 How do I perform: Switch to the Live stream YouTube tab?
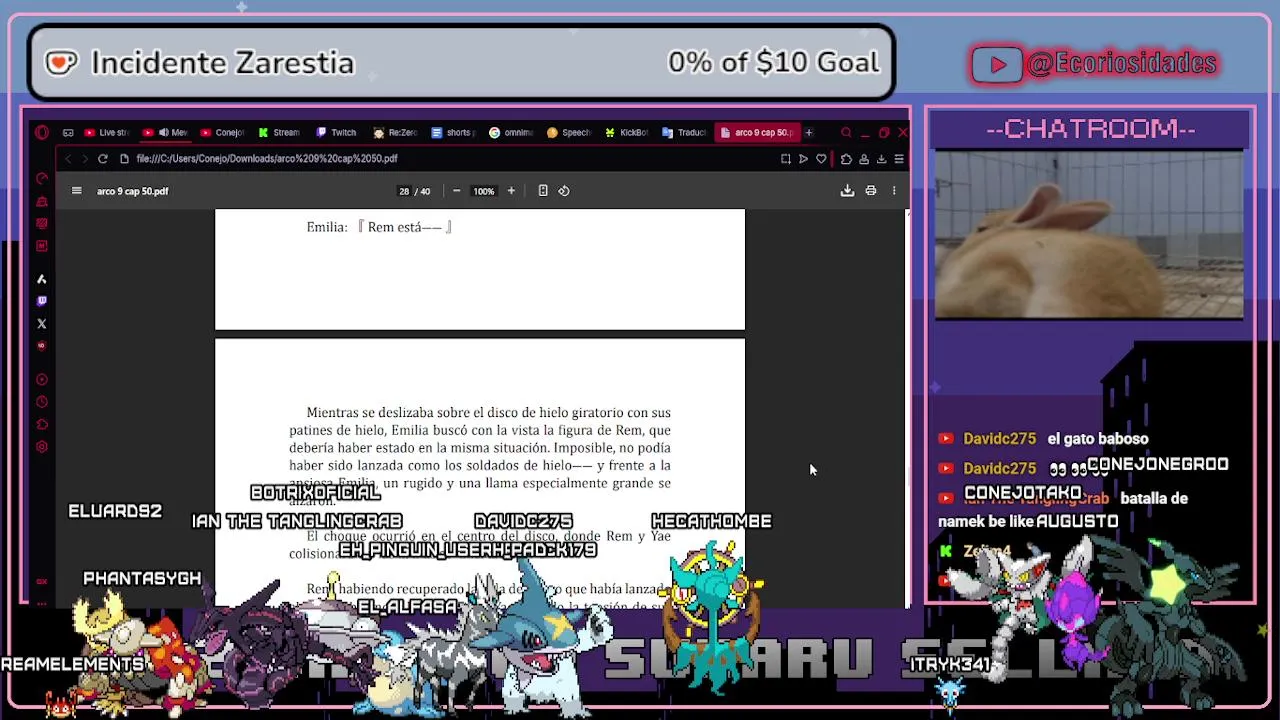(107, 132)
